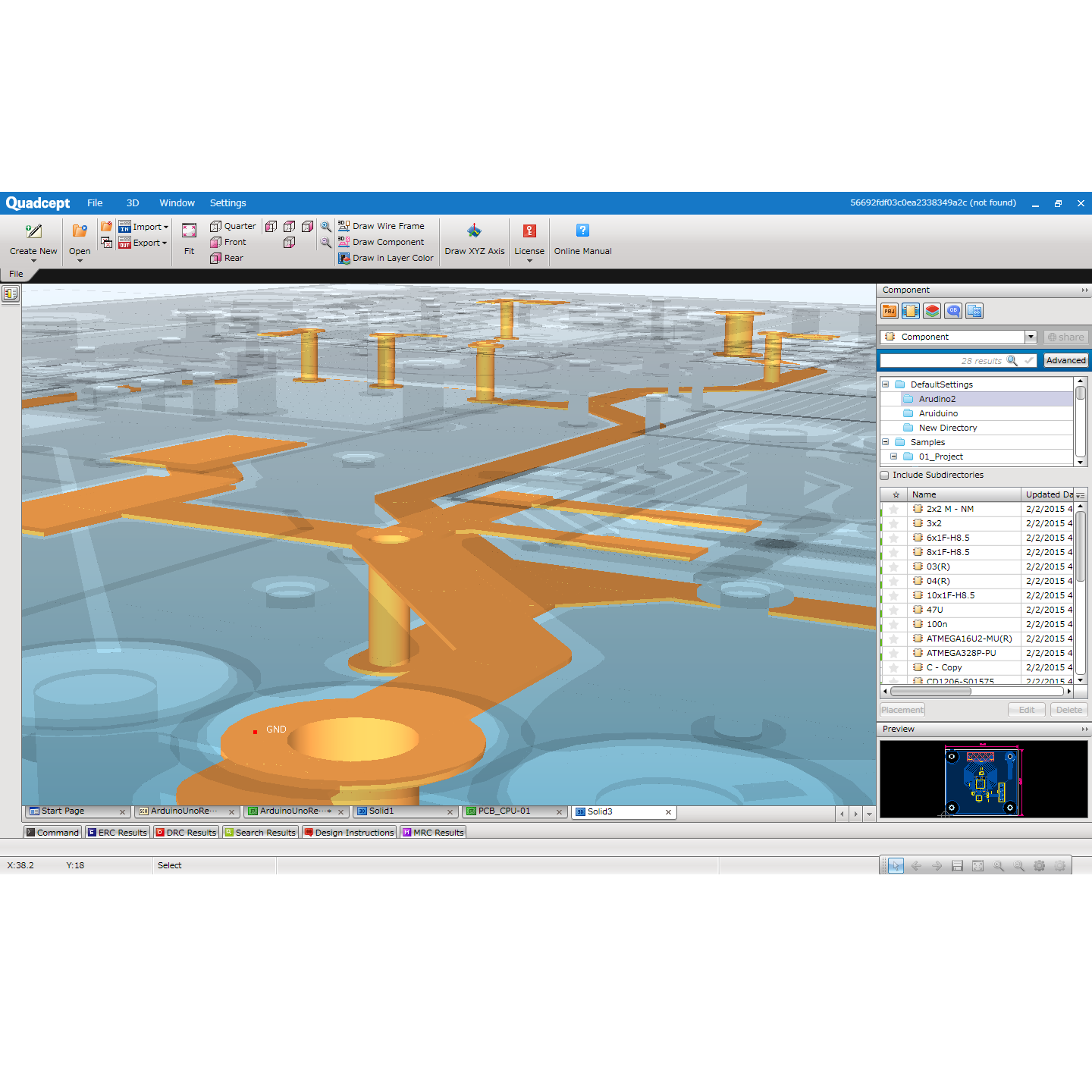1092x1092 pixels.
Task: Enable Include Subdirectories checkbox
Action: click(884, 475)
